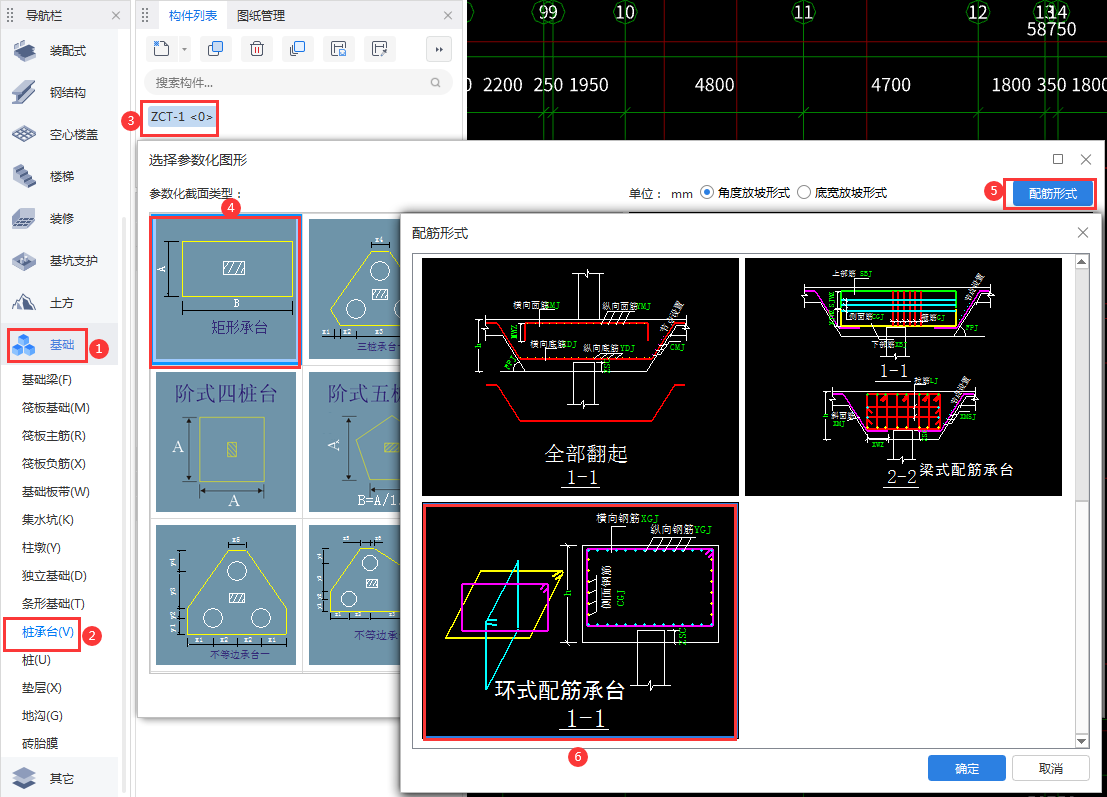Select 筏板负筋(X) item
This screenshot has height=797, width=1107.
click(x=54, y=463)
